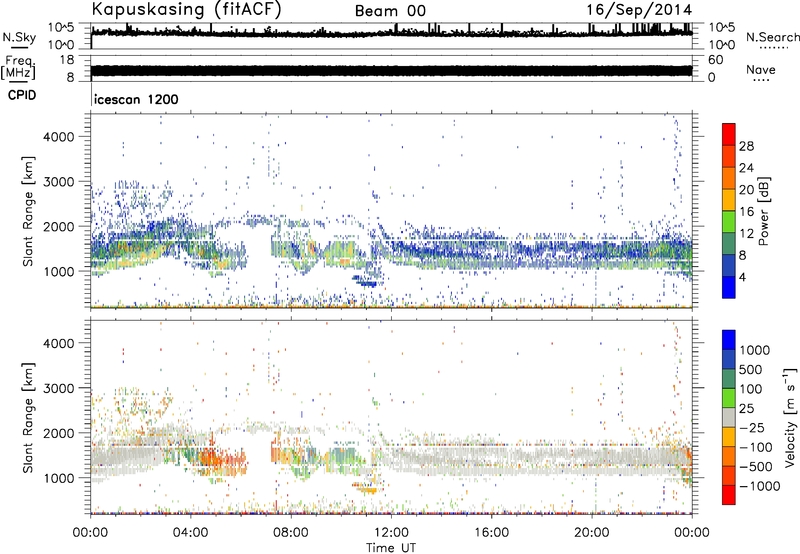The width and height of the screenshot is (800, 554).
Task: Select the 3000 tick in Power panel
Action: coord(59,182)
